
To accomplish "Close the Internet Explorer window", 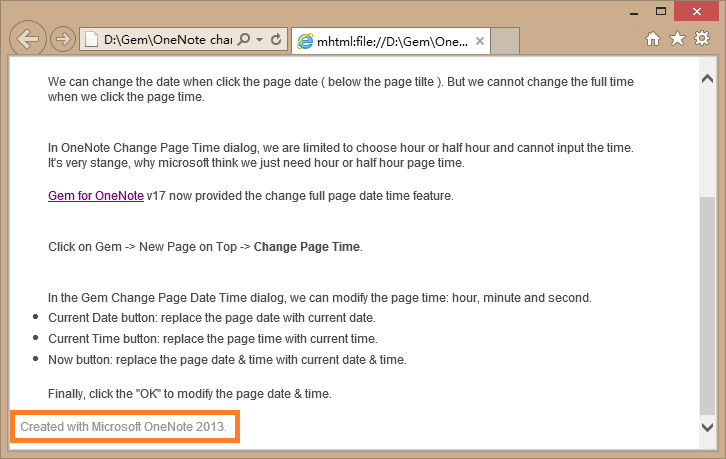I will pos(696,12).
